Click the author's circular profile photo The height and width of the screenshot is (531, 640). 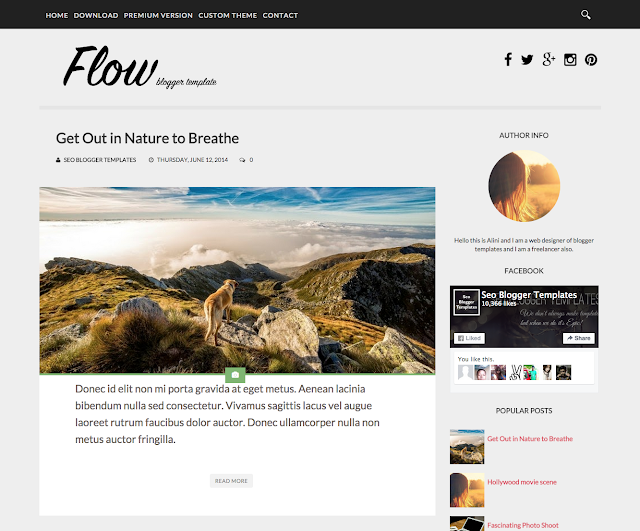(x=524, y=186)
